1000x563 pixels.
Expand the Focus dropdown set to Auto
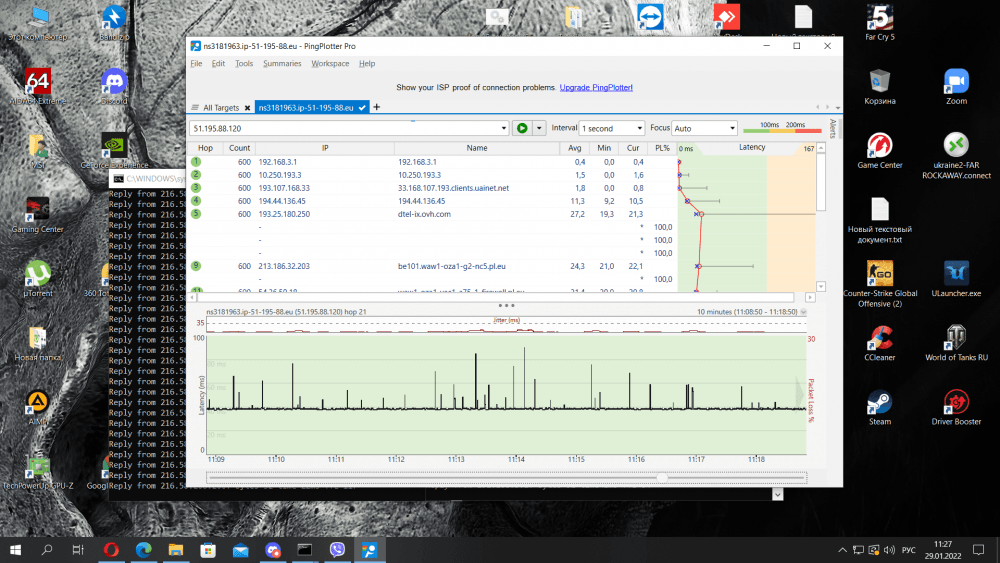[705, 128]
